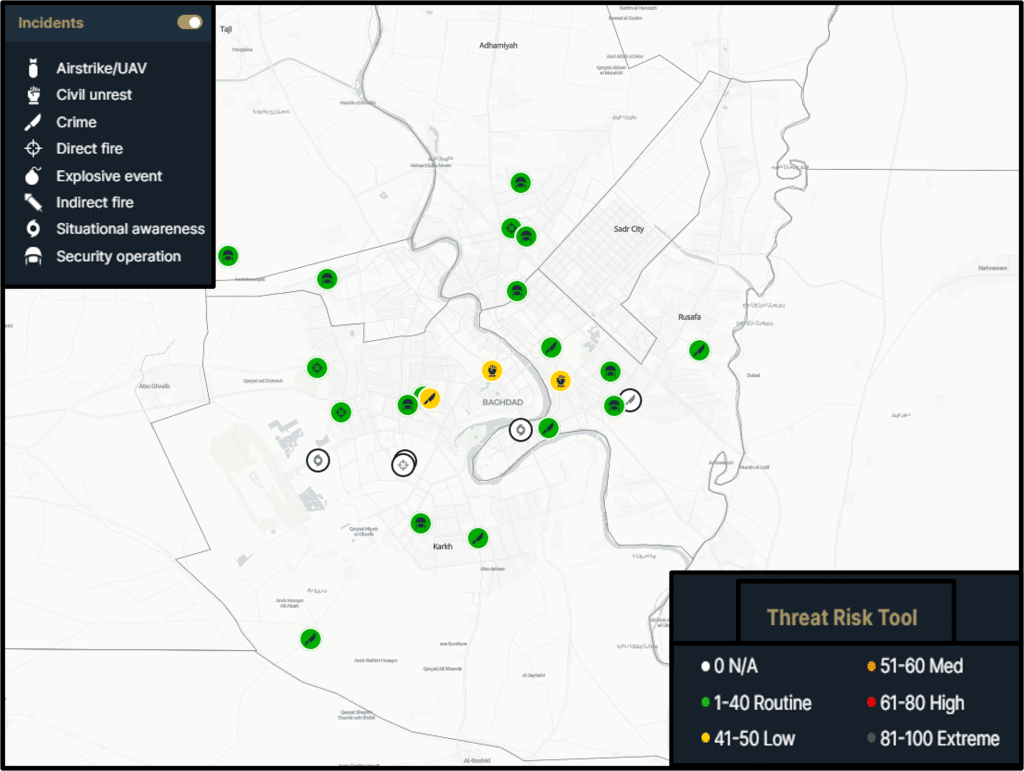The height and width of the screenshot is (771, 1024).
Task: Click the Sadr City map label
Action: point(629,229)
